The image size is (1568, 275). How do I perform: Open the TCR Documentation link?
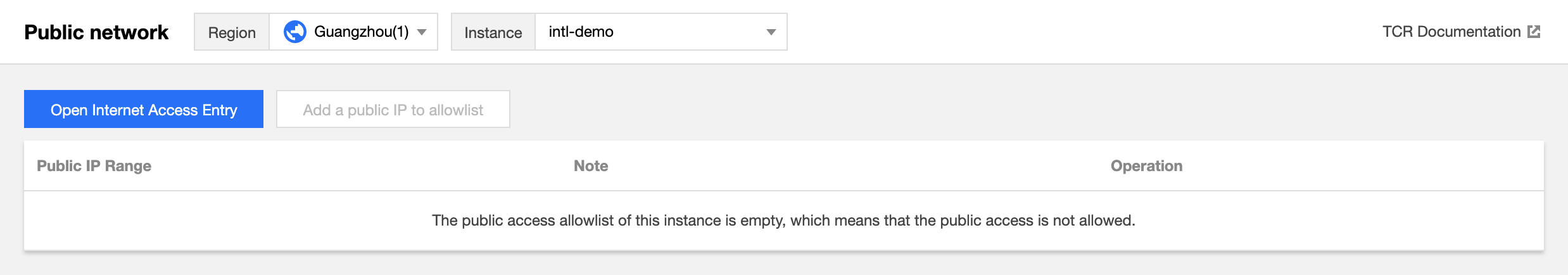1461,32
